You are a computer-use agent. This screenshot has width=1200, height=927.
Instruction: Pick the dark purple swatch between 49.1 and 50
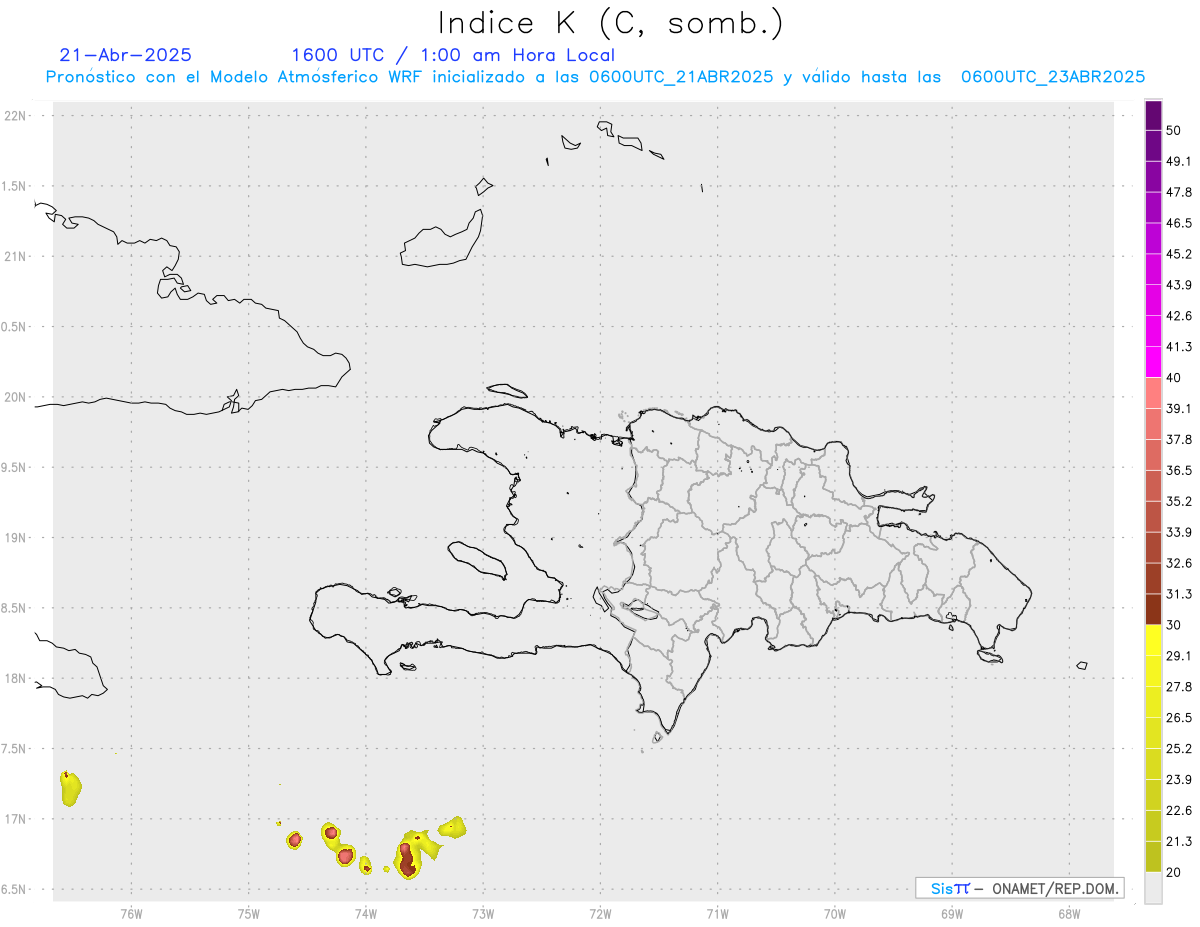click(1153, 146)
